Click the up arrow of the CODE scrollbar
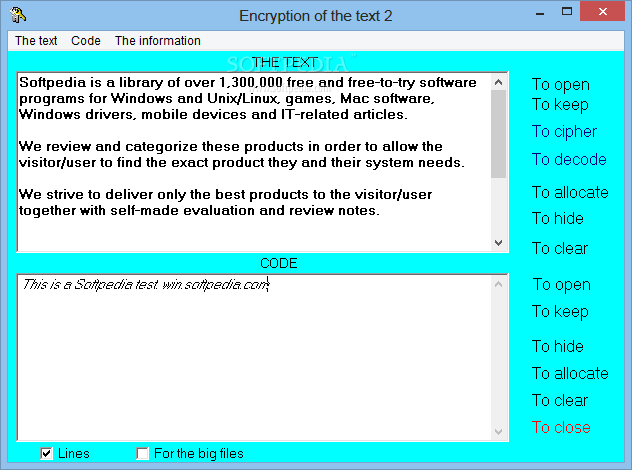Image resolution: width=632 pixels, height=470 pixels. click(x=499, y=284)
